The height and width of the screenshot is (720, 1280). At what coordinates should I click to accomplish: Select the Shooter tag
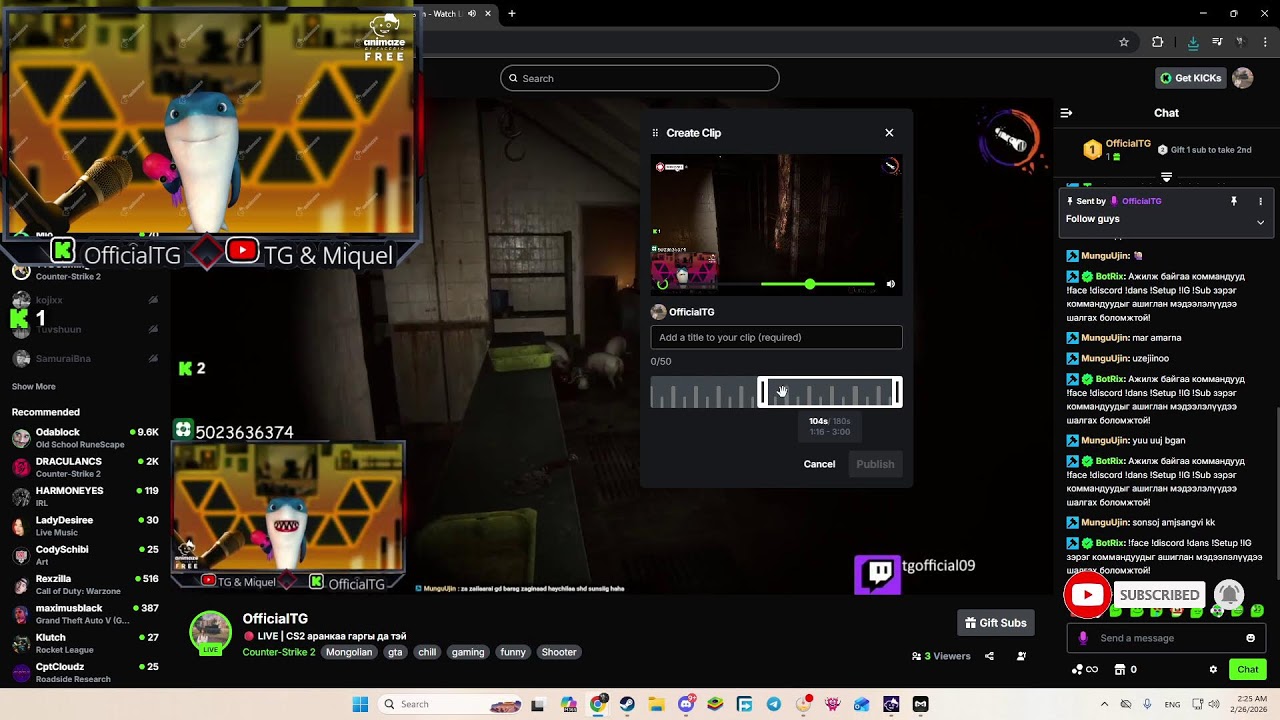[x=559, y=652]
